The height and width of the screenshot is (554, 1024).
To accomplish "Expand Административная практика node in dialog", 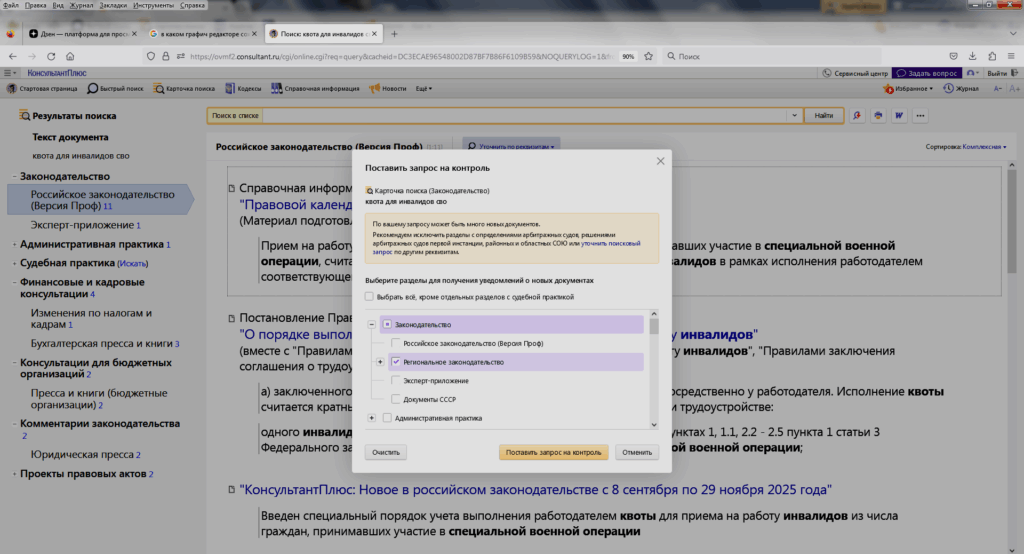I will coord(372,418).
